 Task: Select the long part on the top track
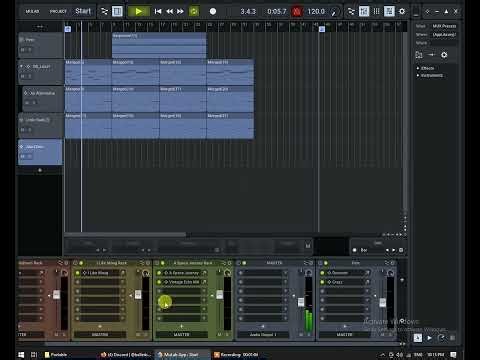[x=159, y=46]
